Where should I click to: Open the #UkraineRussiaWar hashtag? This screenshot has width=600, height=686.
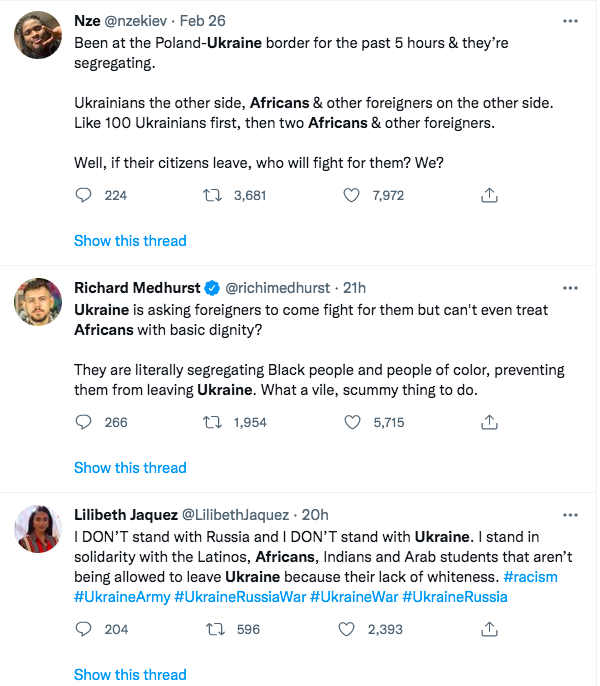click(x=240, y=597)
